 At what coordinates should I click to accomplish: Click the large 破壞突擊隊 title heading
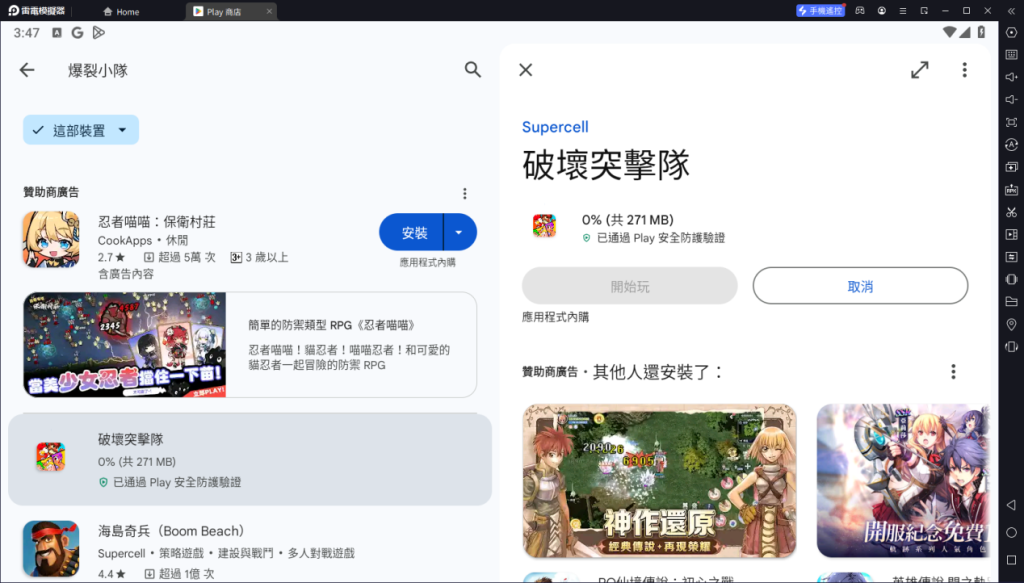(606, 165)
